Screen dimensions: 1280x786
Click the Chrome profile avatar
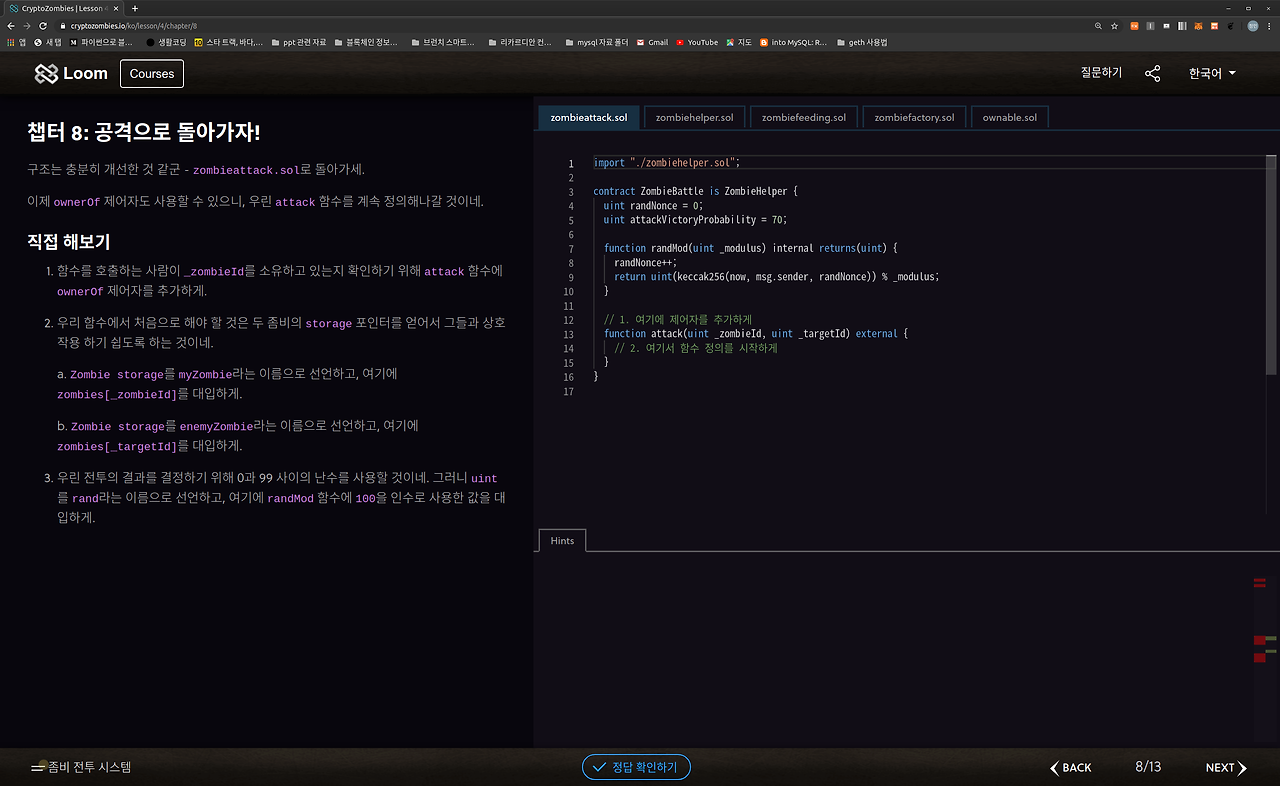point(1252,25)
